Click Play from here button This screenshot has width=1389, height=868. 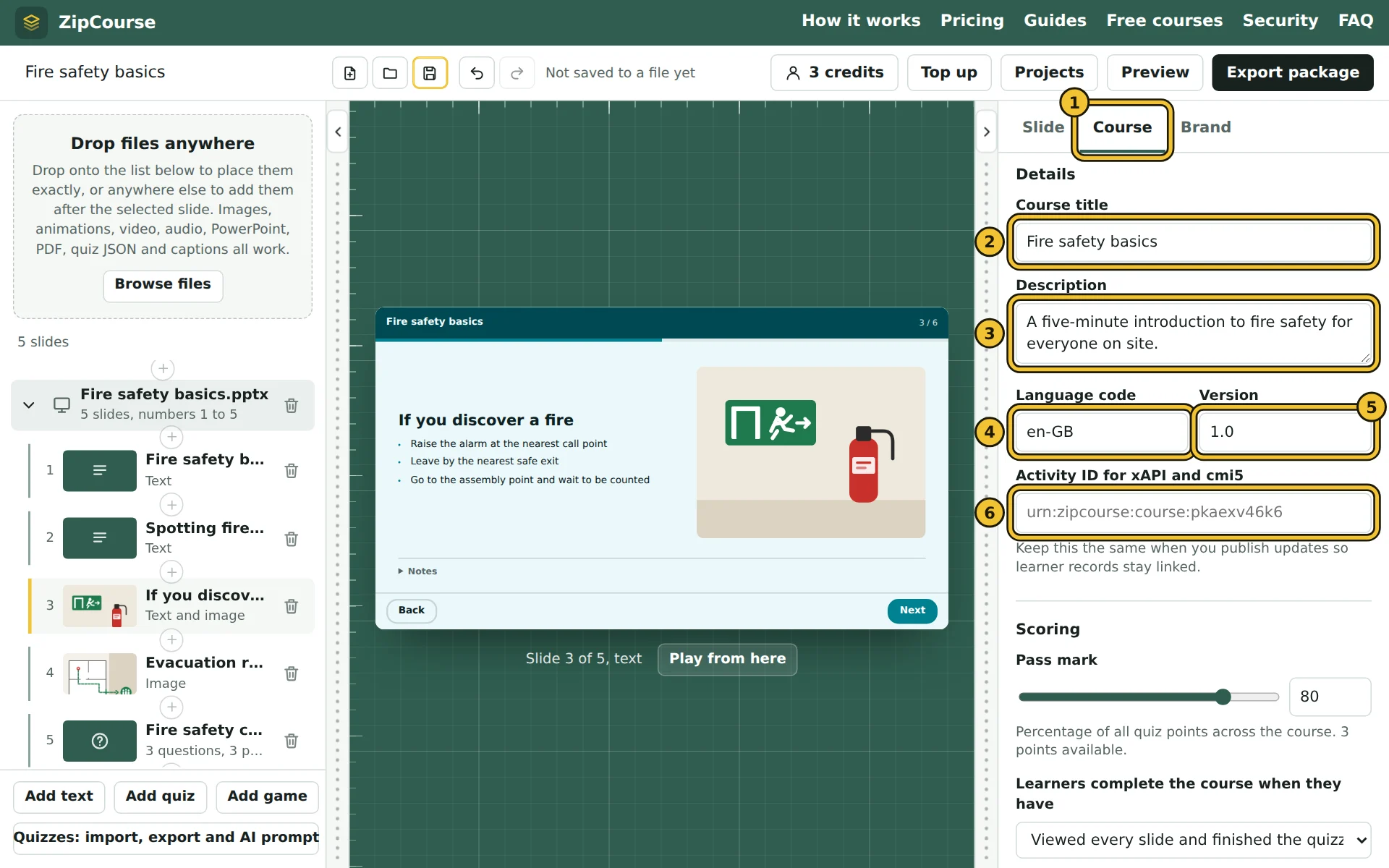[727, 659]
